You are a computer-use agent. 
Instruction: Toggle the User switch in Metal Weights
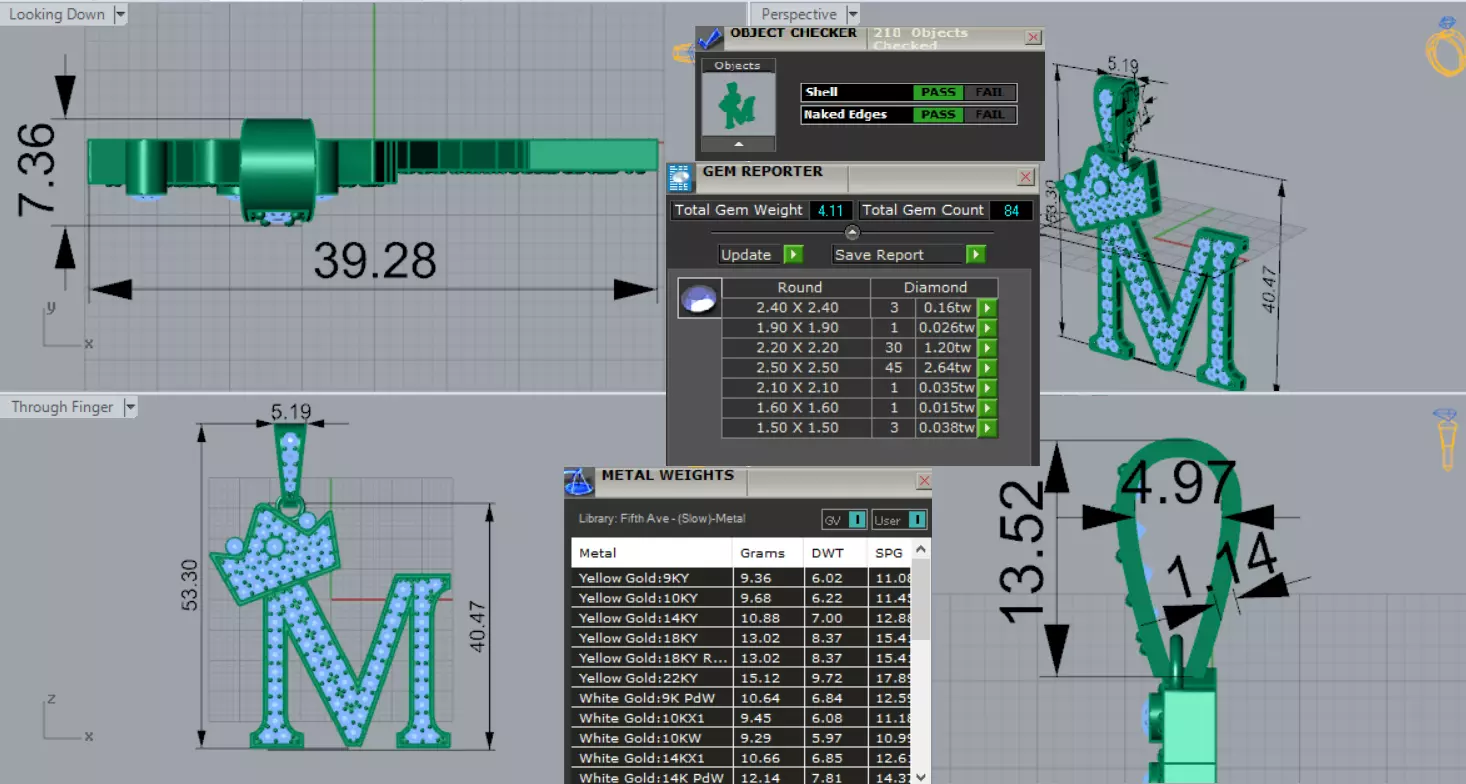(917, 520)
